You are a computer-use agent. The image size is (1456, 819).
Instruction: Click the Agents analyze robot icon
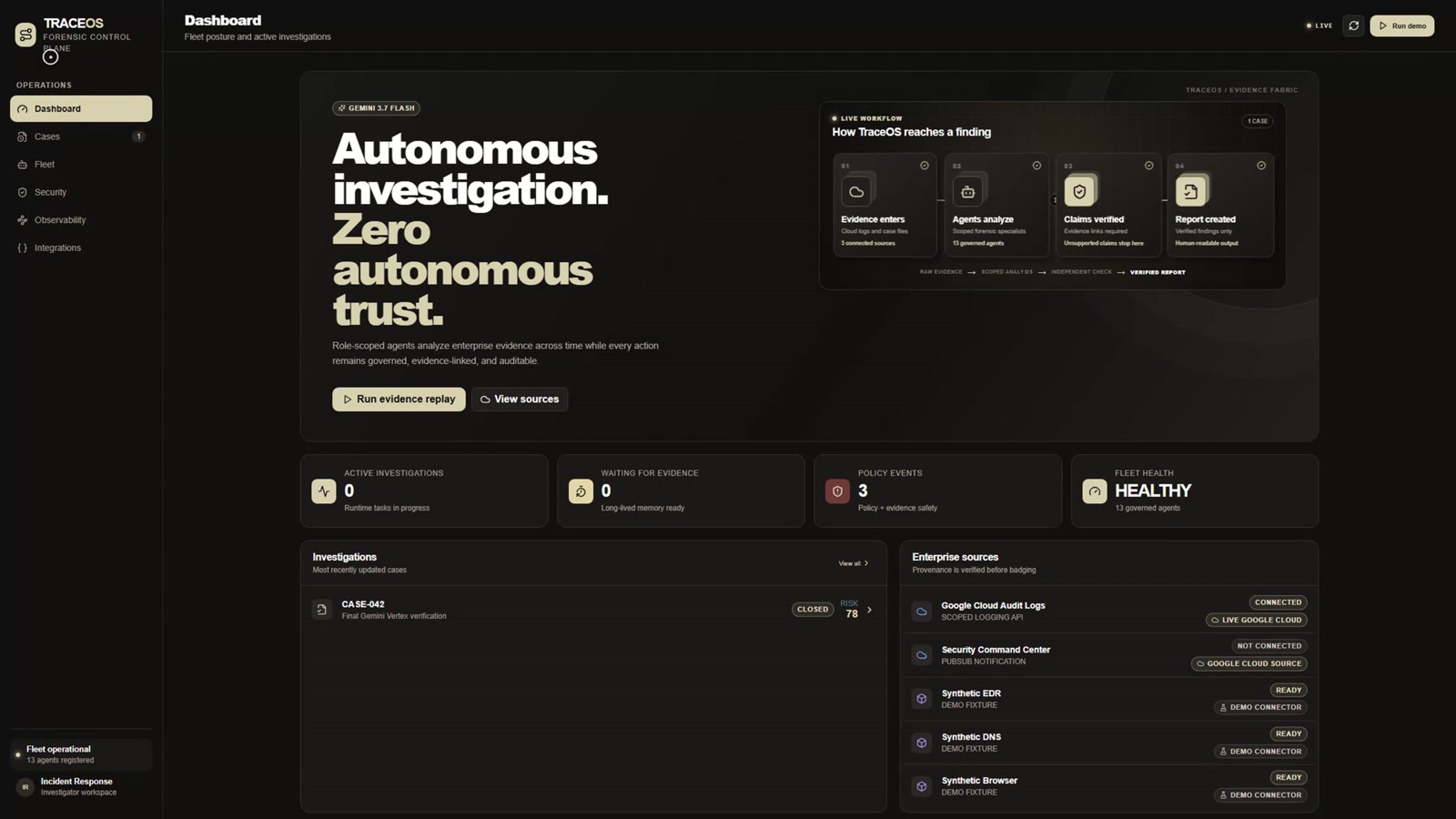click(x=967, y=191)
